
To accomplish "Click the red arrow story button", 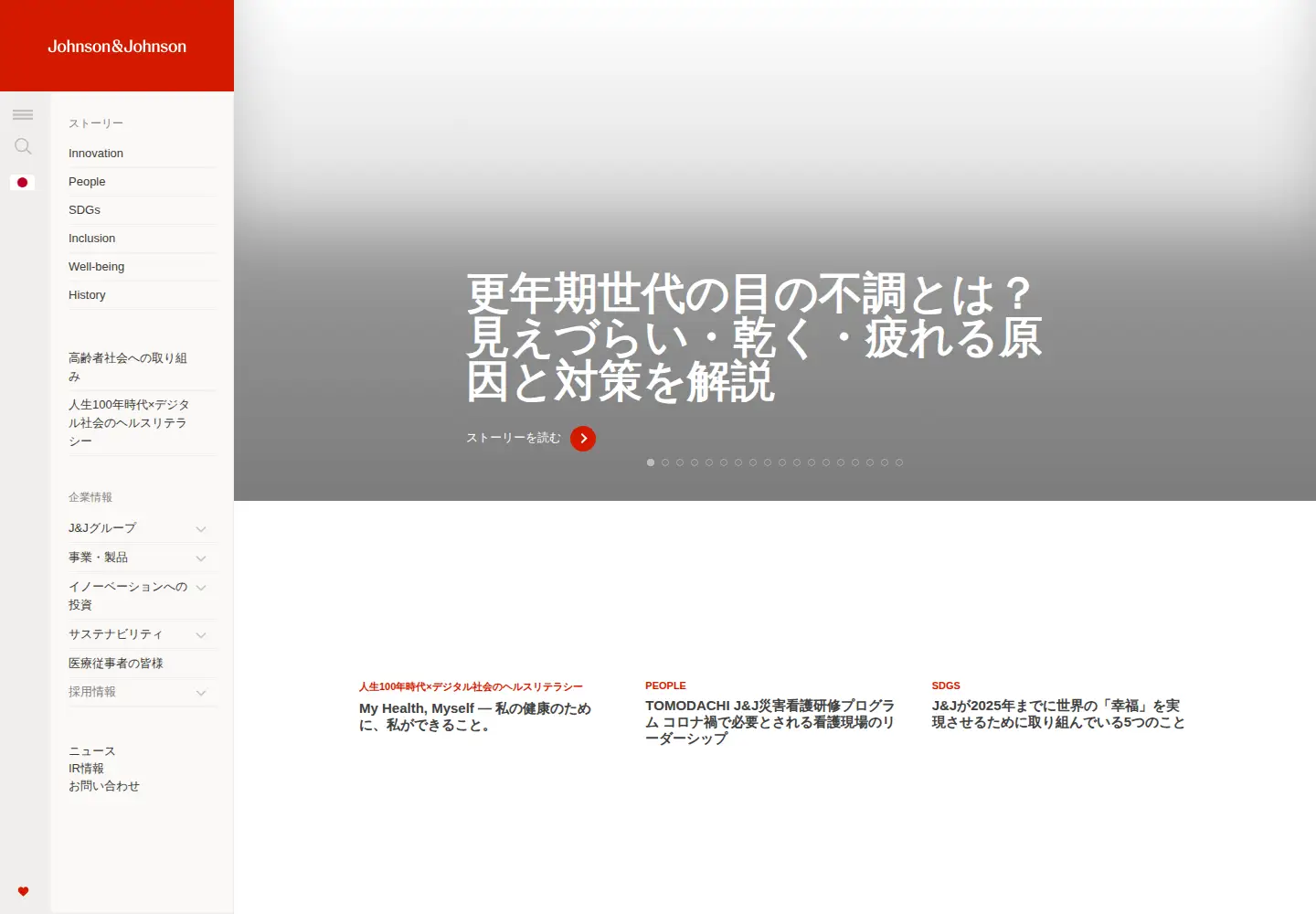I will [583, 439].
